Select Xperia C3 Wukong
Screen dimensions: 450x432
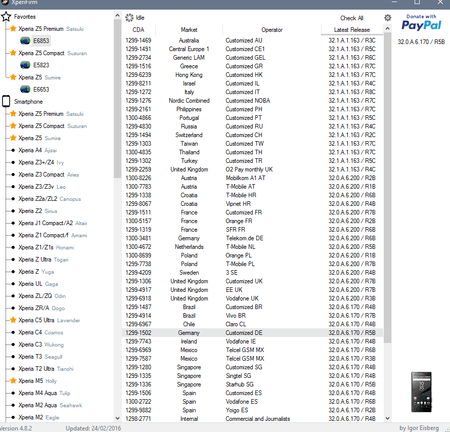41,345
